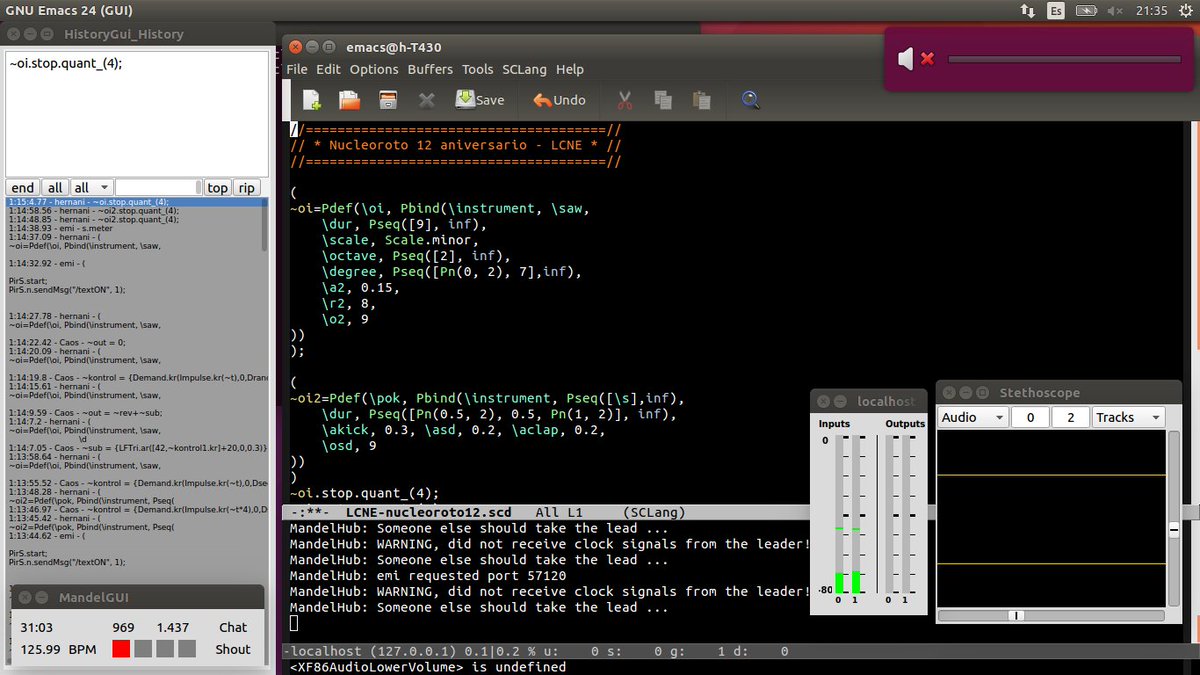Click the top button in HistoryGui
The width and height of the screenshot is (1200, 675).
point(218,188)
